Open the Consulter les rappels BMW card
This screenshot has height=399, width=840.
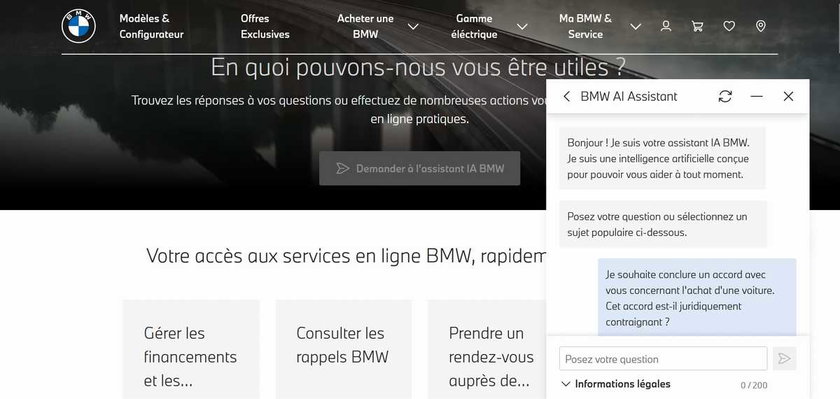pyautogui.click(x=344, y=349)
